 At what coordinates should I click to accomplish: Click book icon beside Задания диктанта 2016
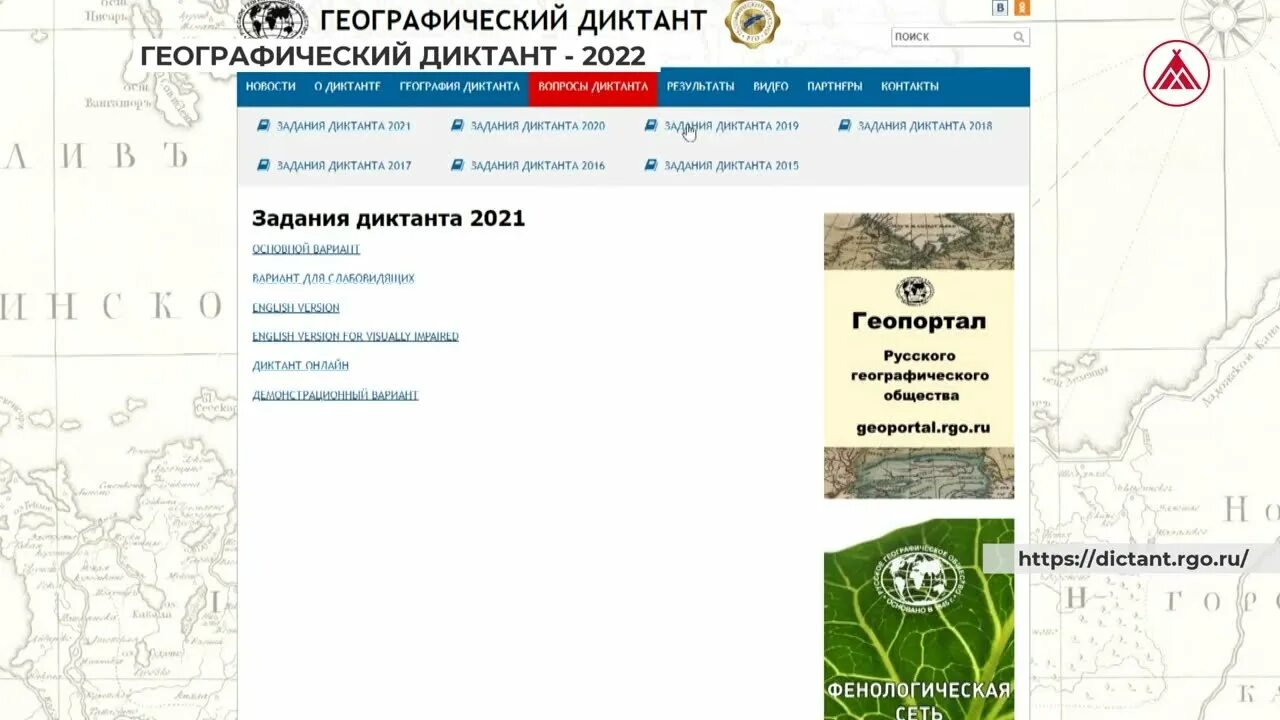pos(458,165)
